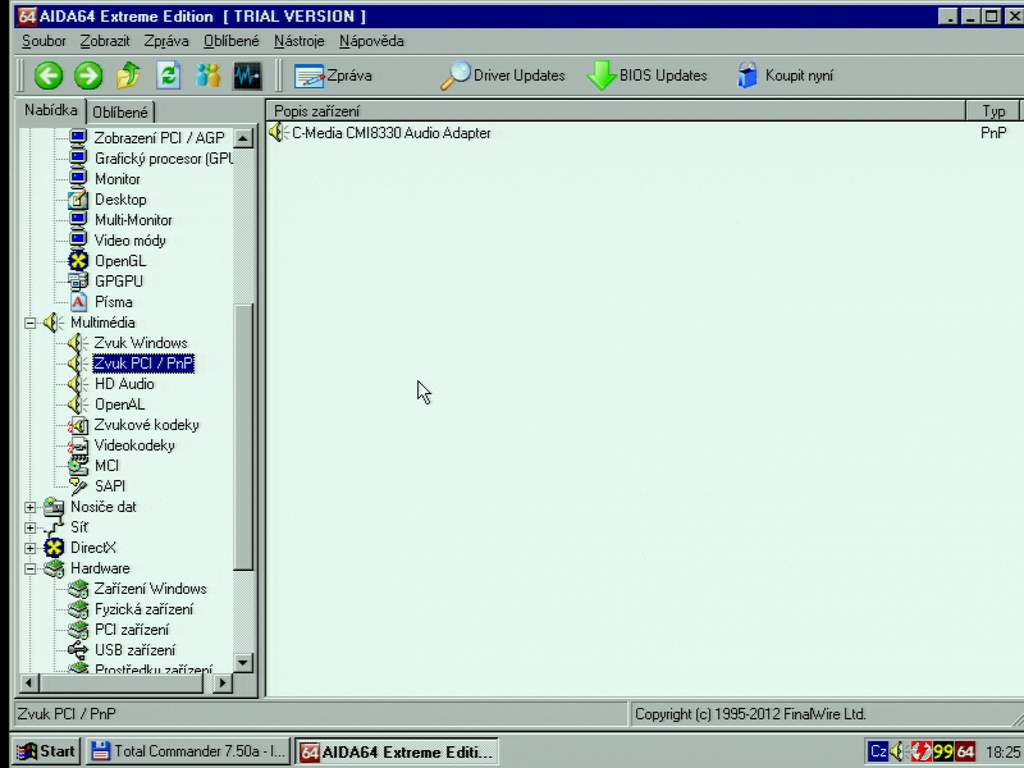This screenshot has width=1024, height=768.
Task: Open the Windows Start menu
Action: (x=46, y=751)
